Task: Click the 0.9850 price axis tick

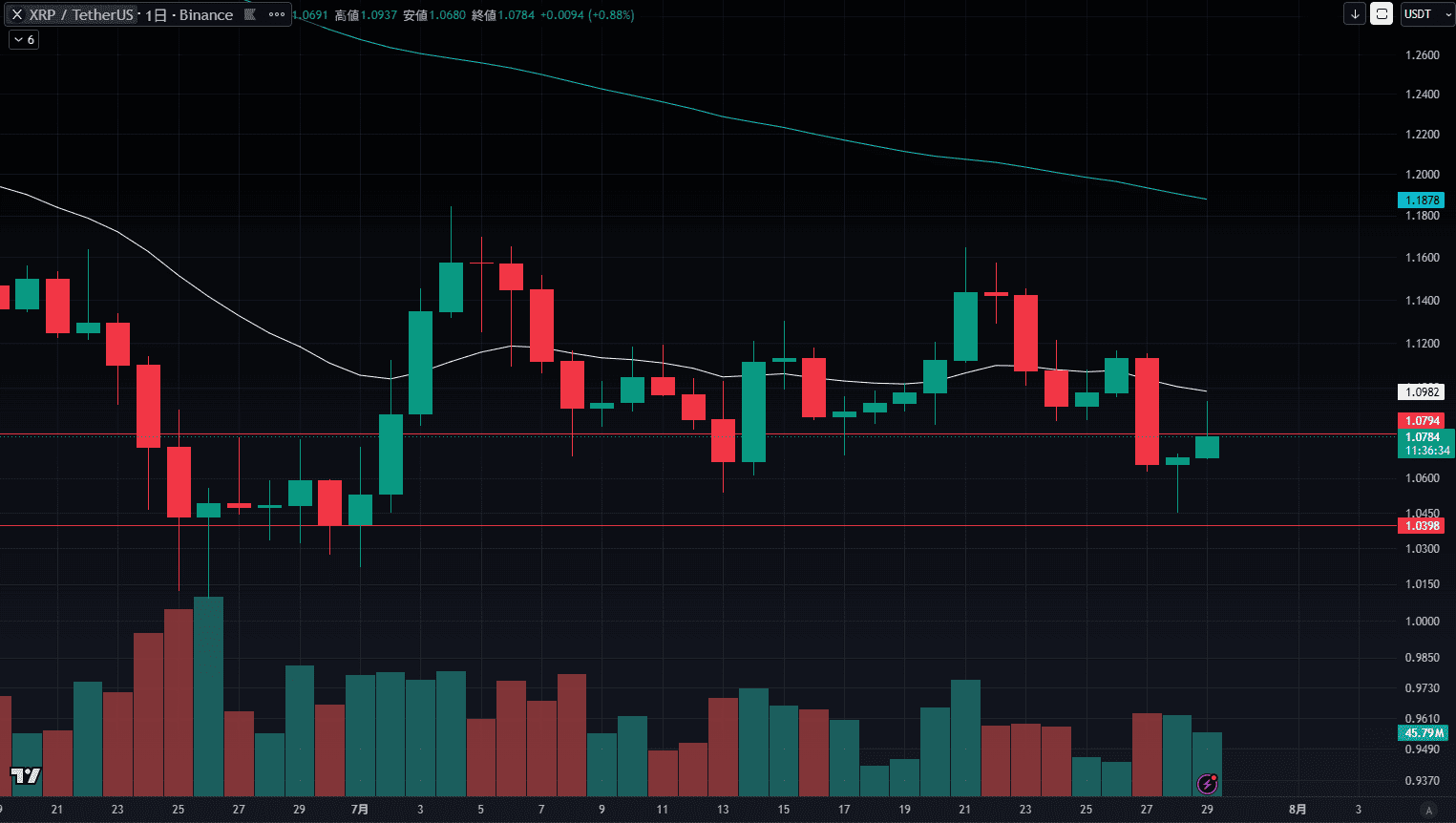Action: 1423,658
